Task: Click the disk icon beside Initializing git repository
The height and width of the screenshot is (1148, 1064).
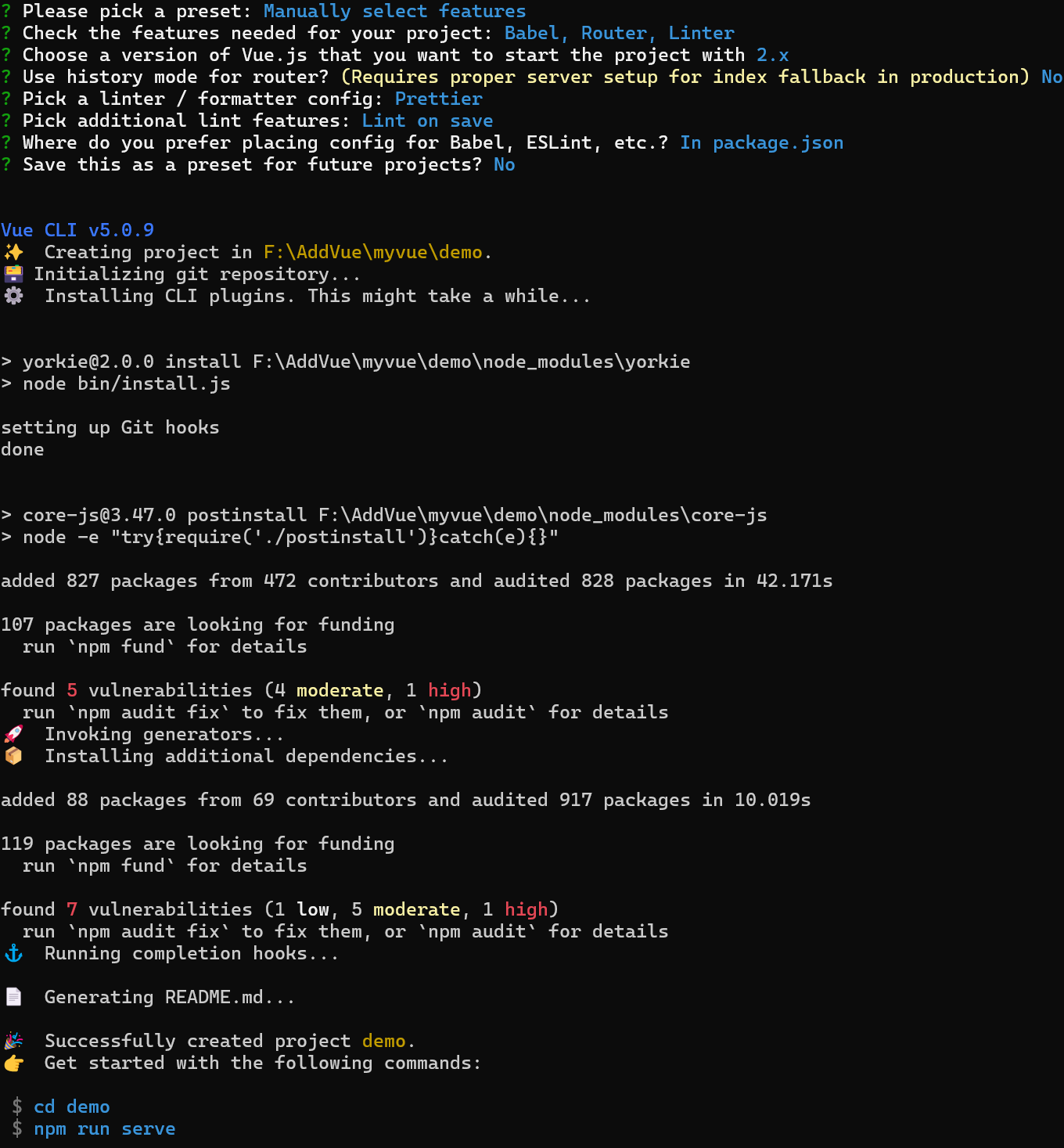Action: pos(13,274)
